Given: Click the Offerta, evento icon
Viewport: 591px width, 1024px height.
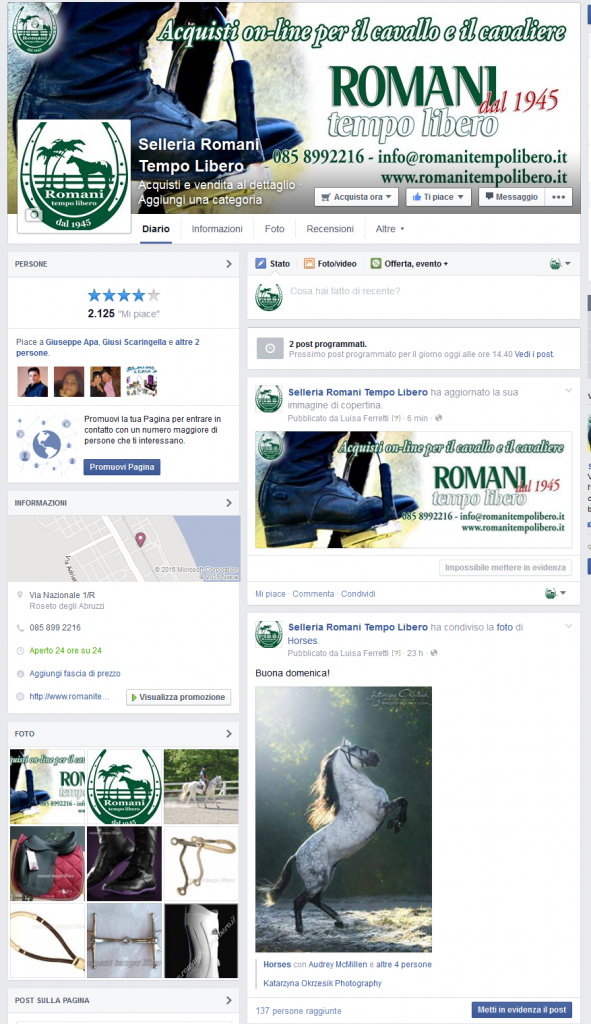Looking at the screenshot, I should [x=376, y=264].
